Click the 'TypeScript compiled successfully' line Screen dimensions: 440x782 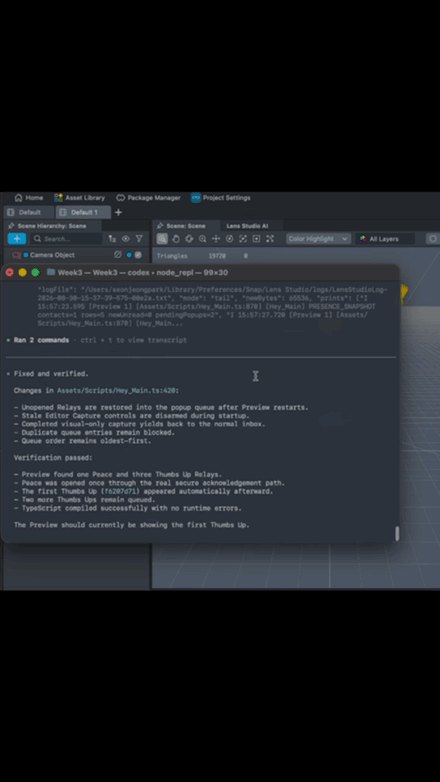coord(131,508)
